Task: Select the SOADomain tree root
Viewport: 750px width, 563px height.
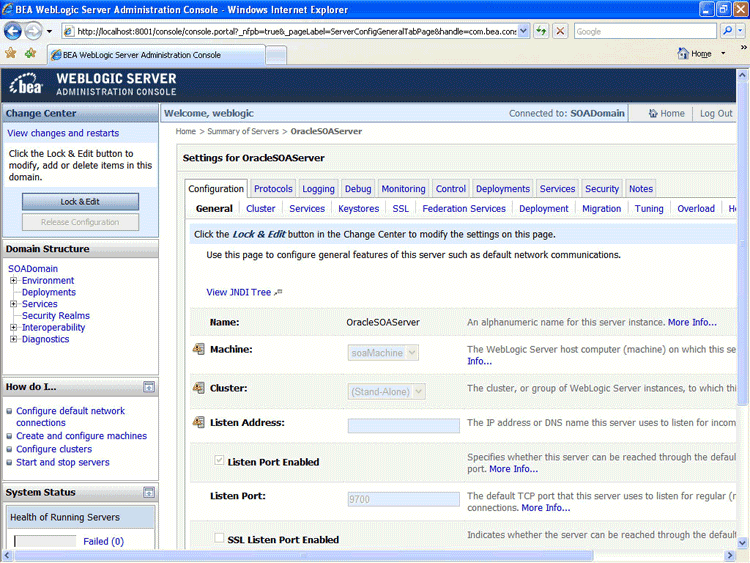Action: (33, 268)
